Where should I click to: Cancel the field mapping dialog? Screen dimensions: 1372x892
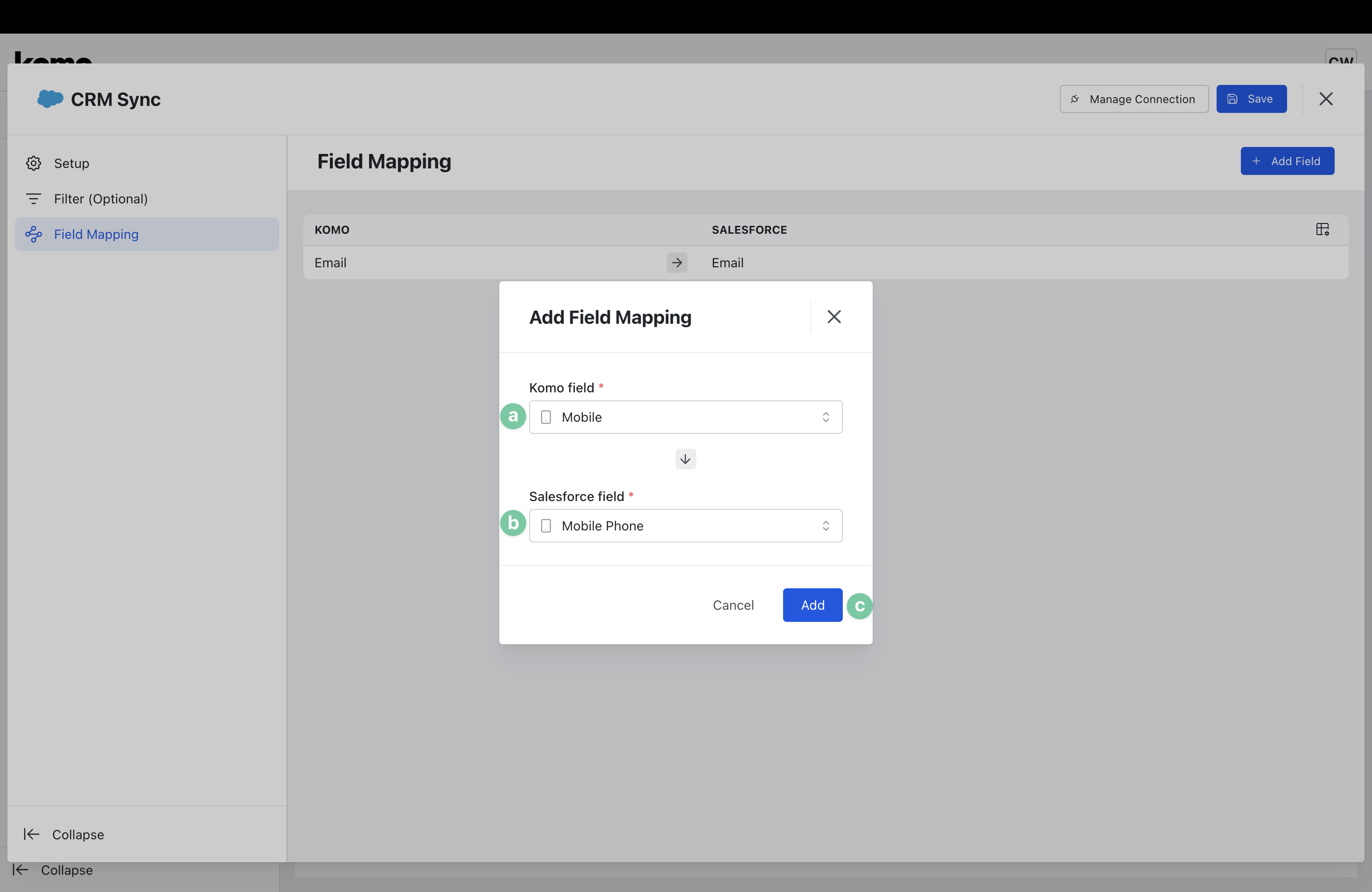coord(733,605)
